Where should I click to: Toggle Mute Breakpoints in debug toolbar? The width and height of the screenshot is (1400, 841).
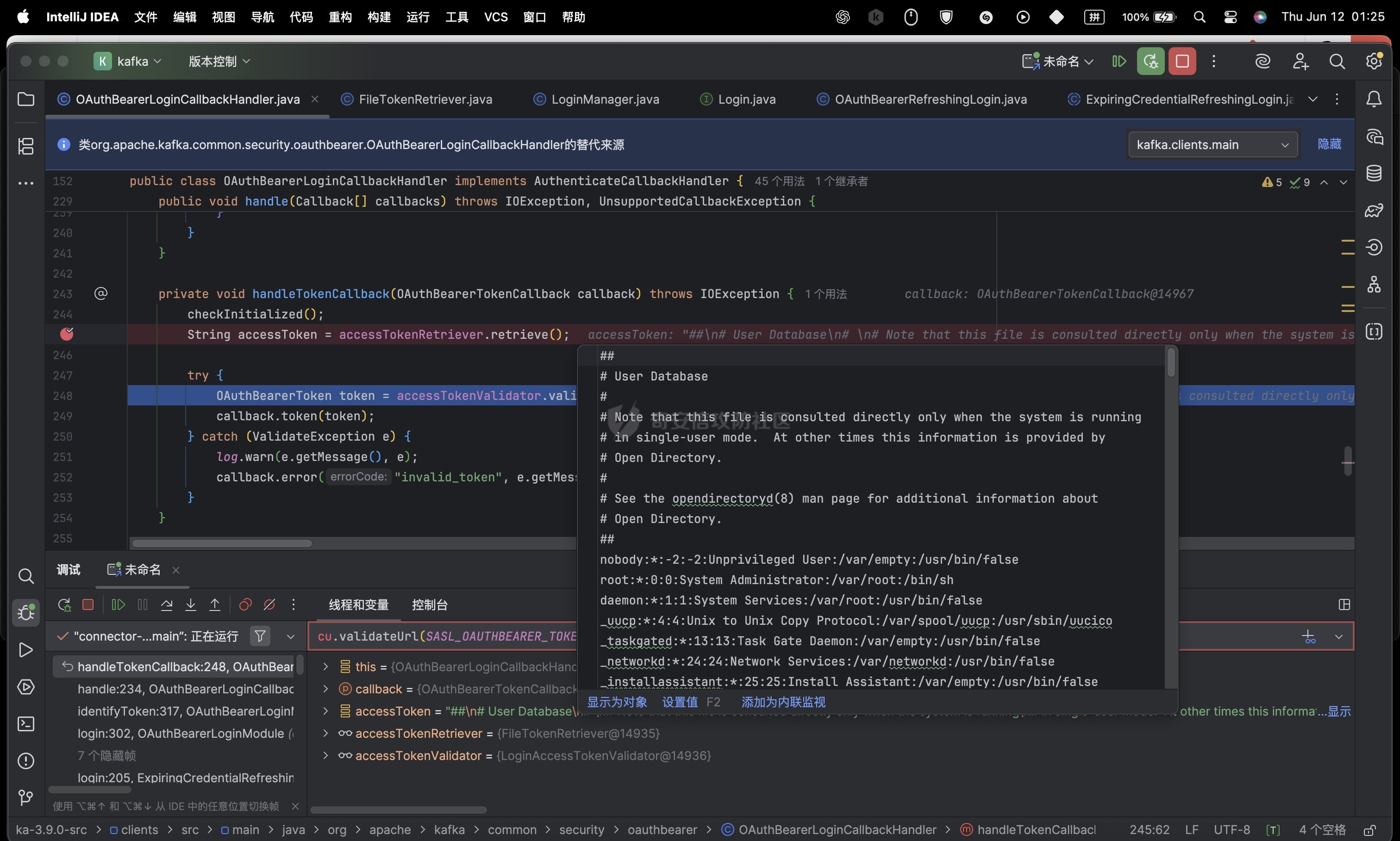(270, 604)
